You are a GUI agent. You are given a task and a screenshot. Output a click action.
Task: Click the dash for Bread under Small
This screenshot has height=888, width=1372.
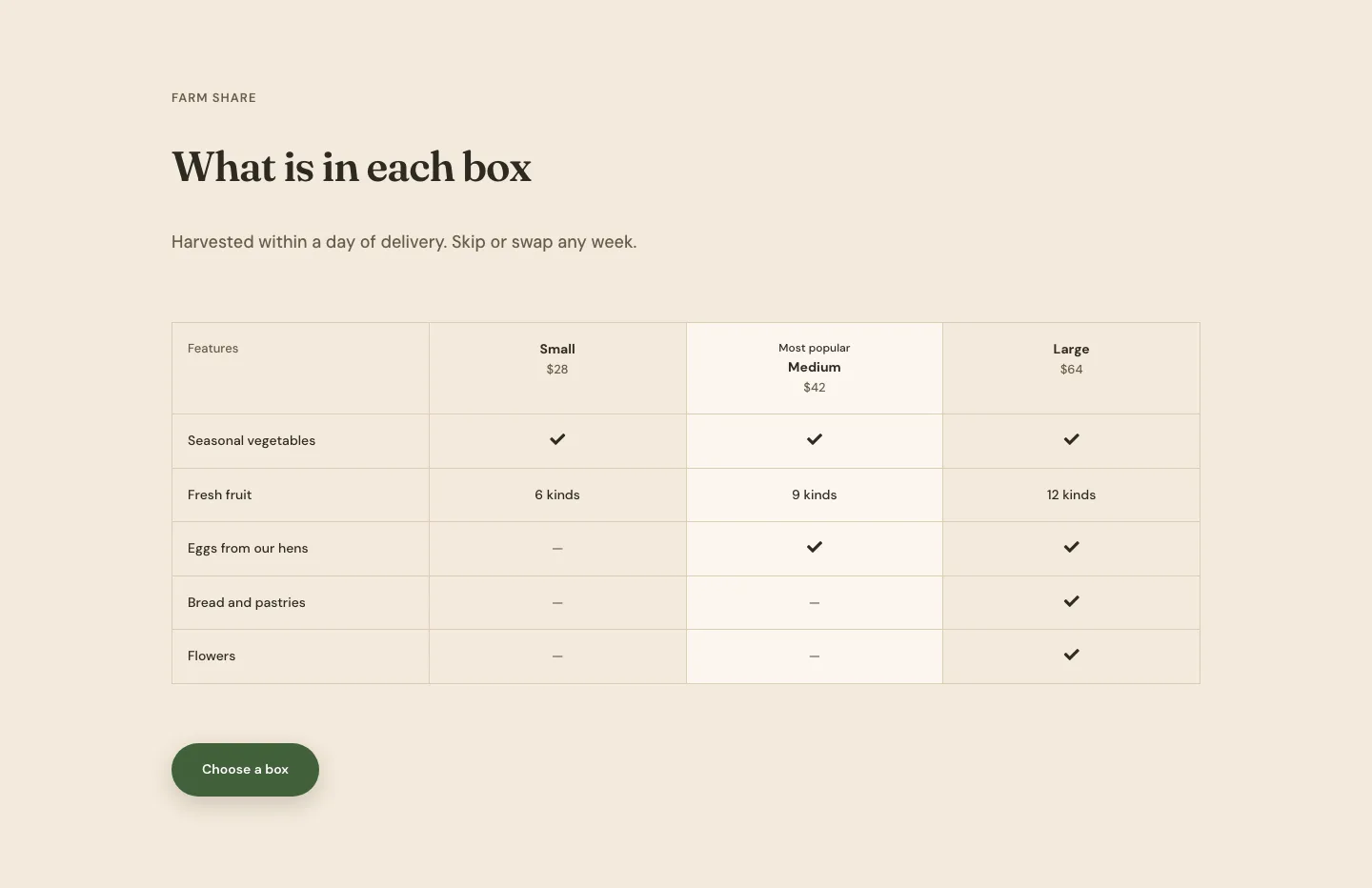coord(557,603)
